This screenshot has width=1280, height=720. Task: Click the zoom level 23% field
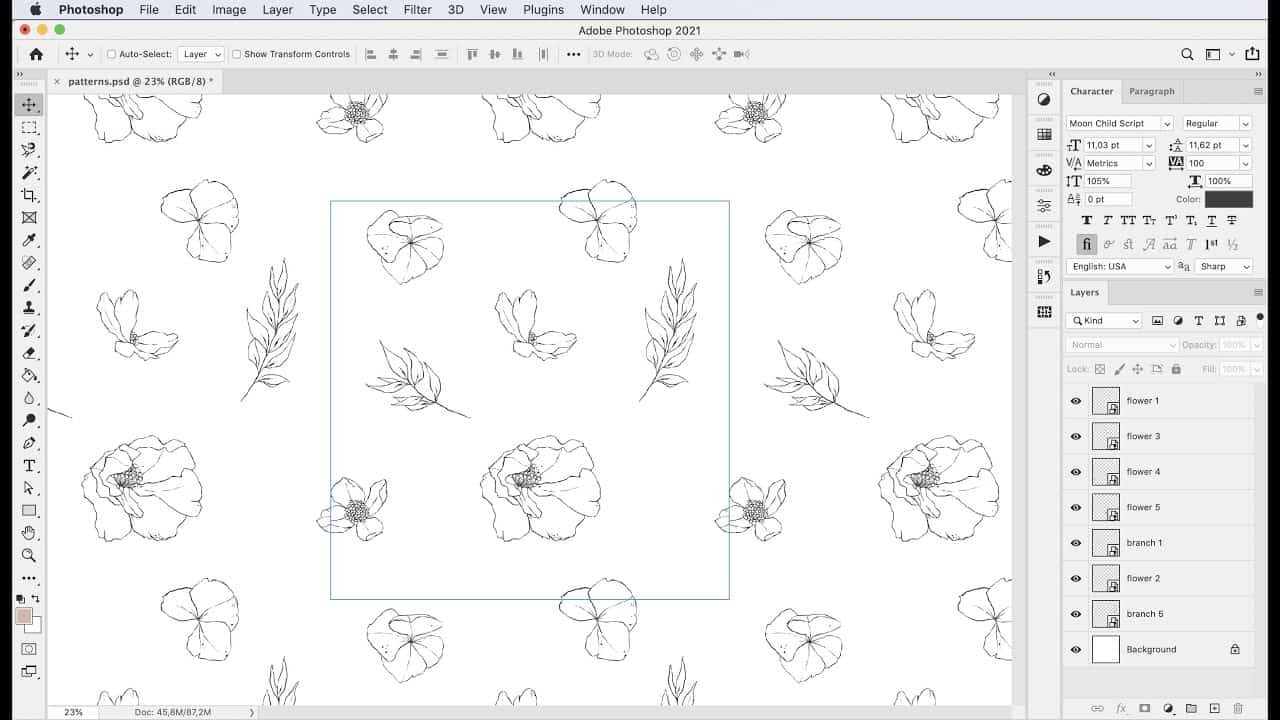73,712
